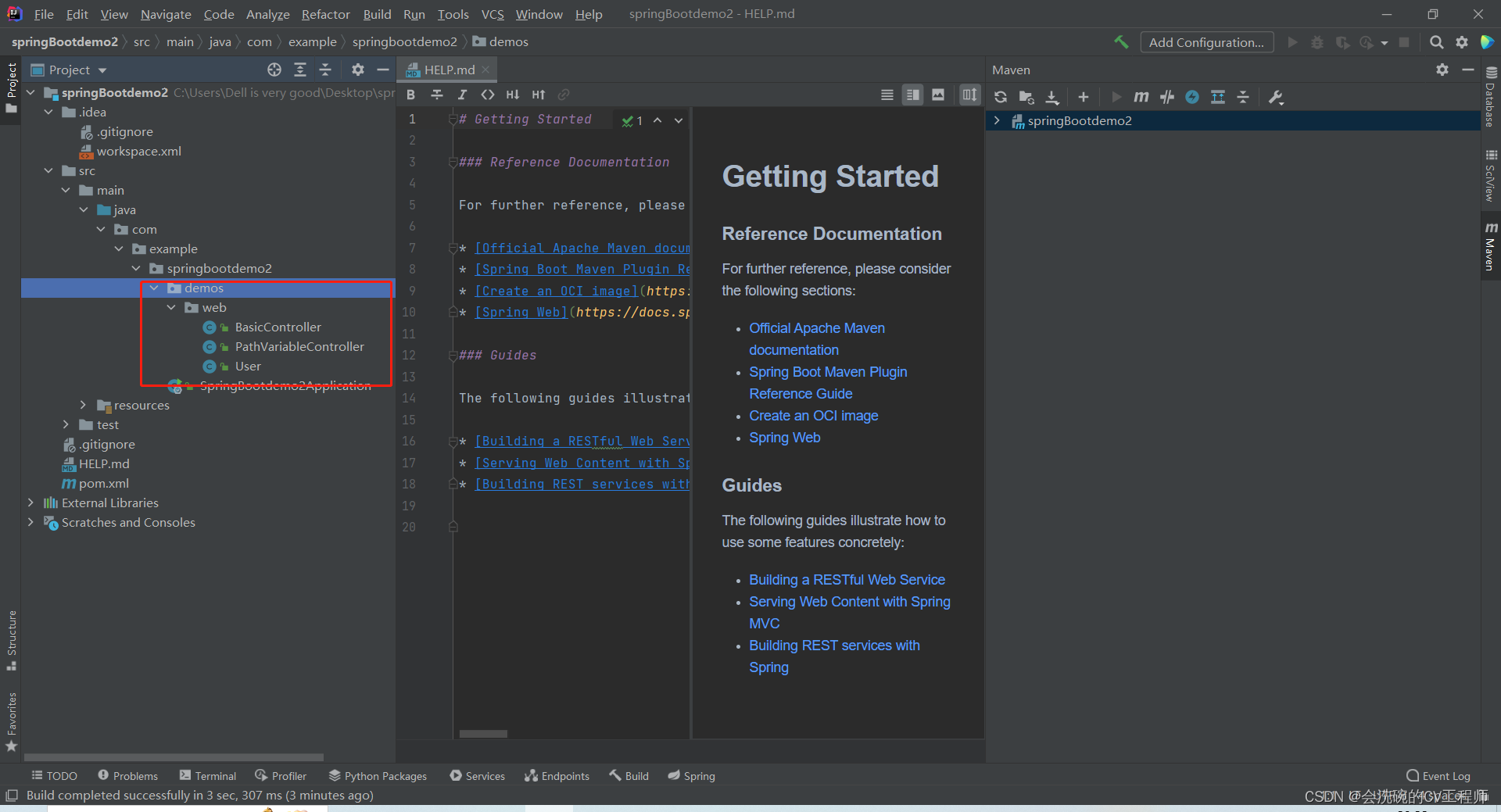Click Maven Download Sources icon
This screenshot has height=812, width=1501.
click(1052, 97)
